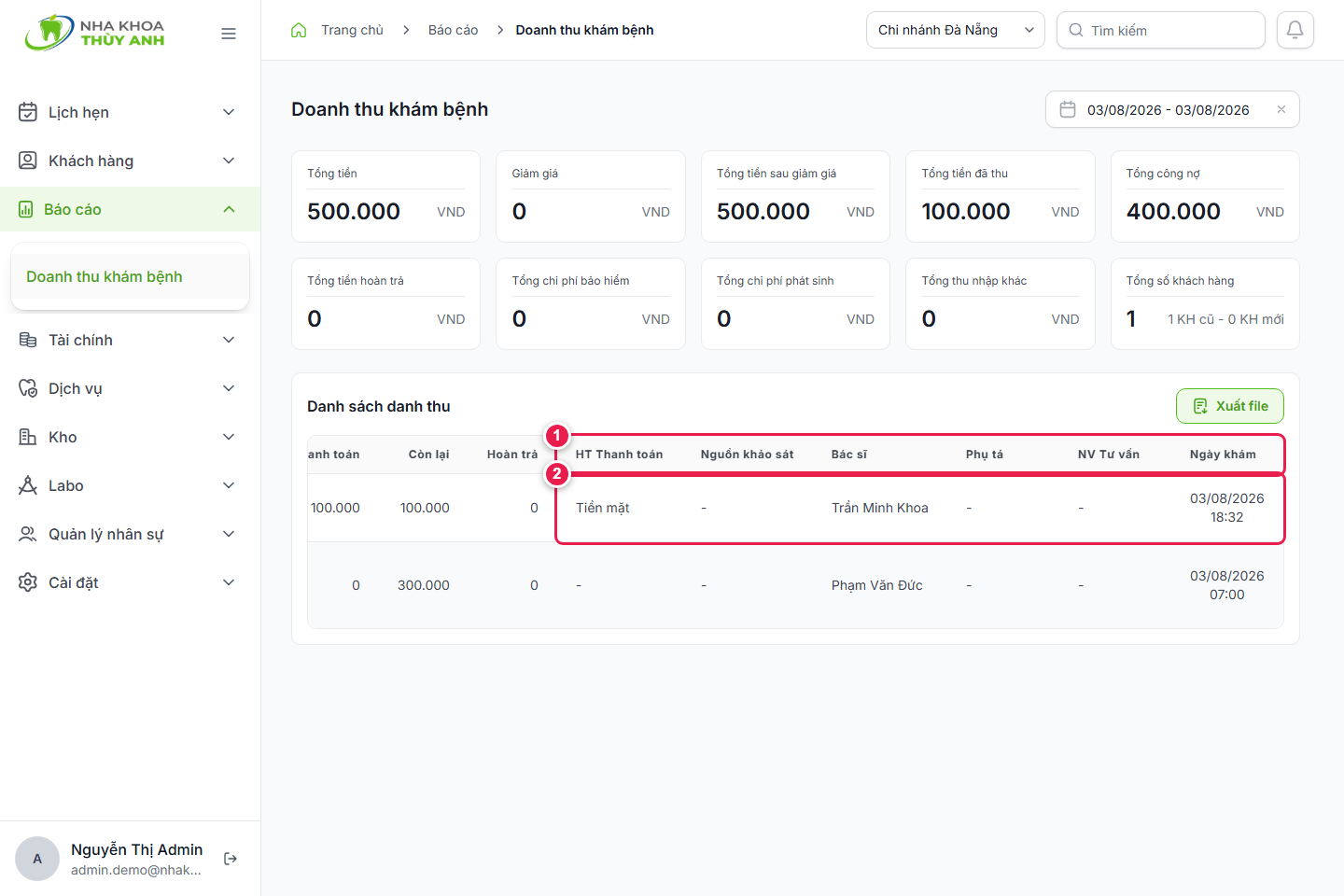Go to Báo cáo breadcrumb link

tap(453, 30)
